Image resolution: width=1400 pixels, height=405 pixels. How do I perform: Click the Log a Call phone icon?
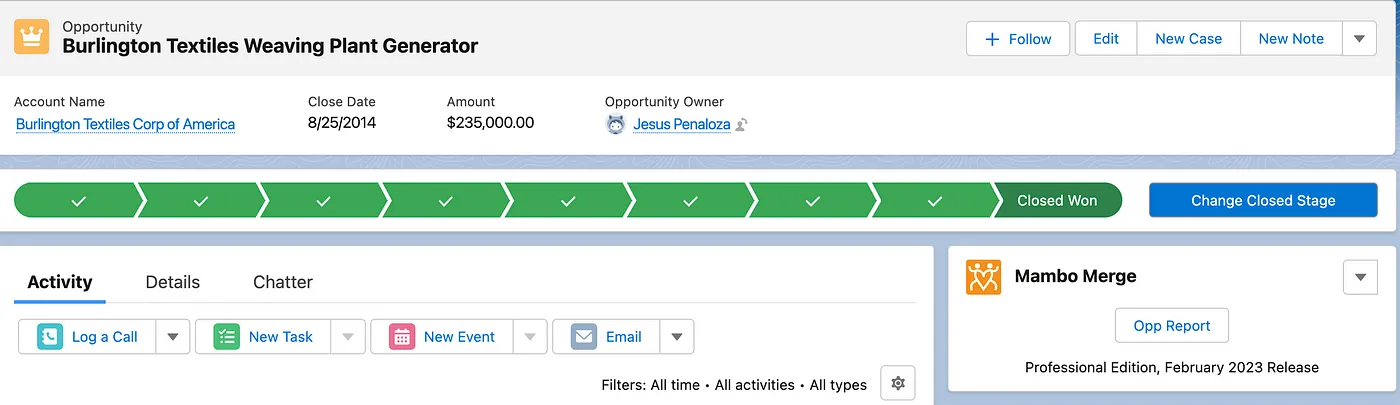pos(50,337)
